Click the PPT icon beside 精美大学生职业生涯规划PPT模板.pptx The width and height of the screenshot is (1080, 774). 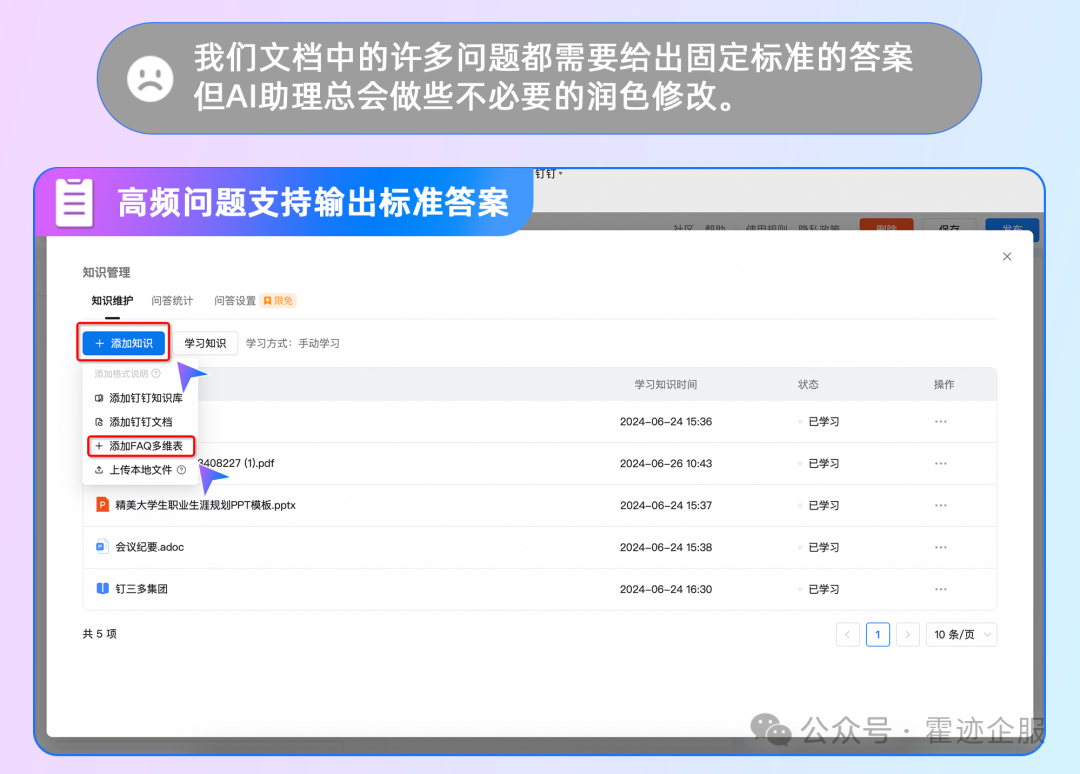(102, 505)
